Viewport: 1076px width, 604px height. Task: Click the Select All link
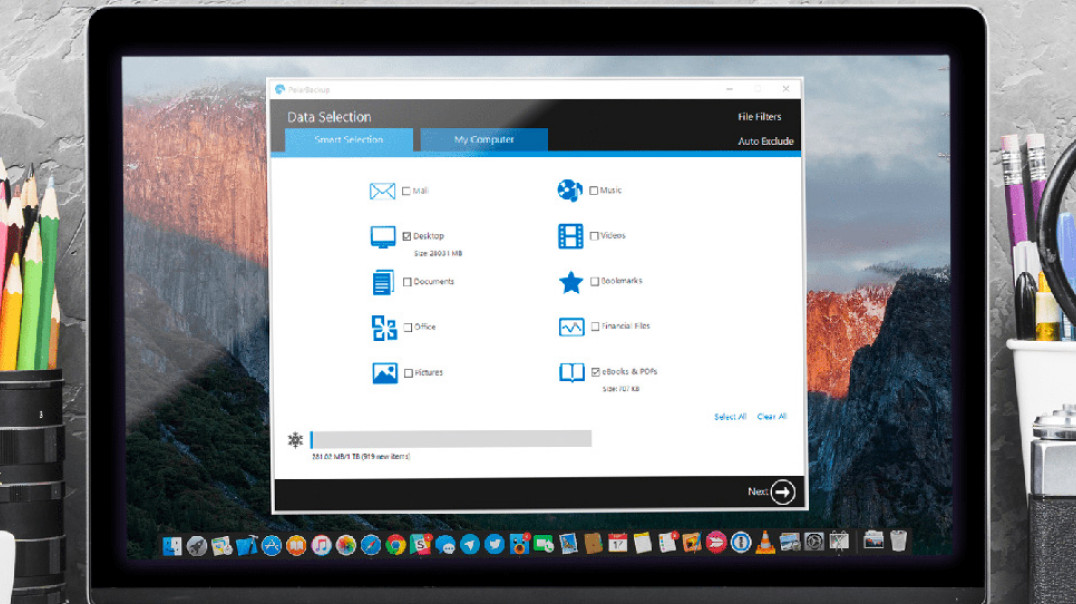[730, 417]
